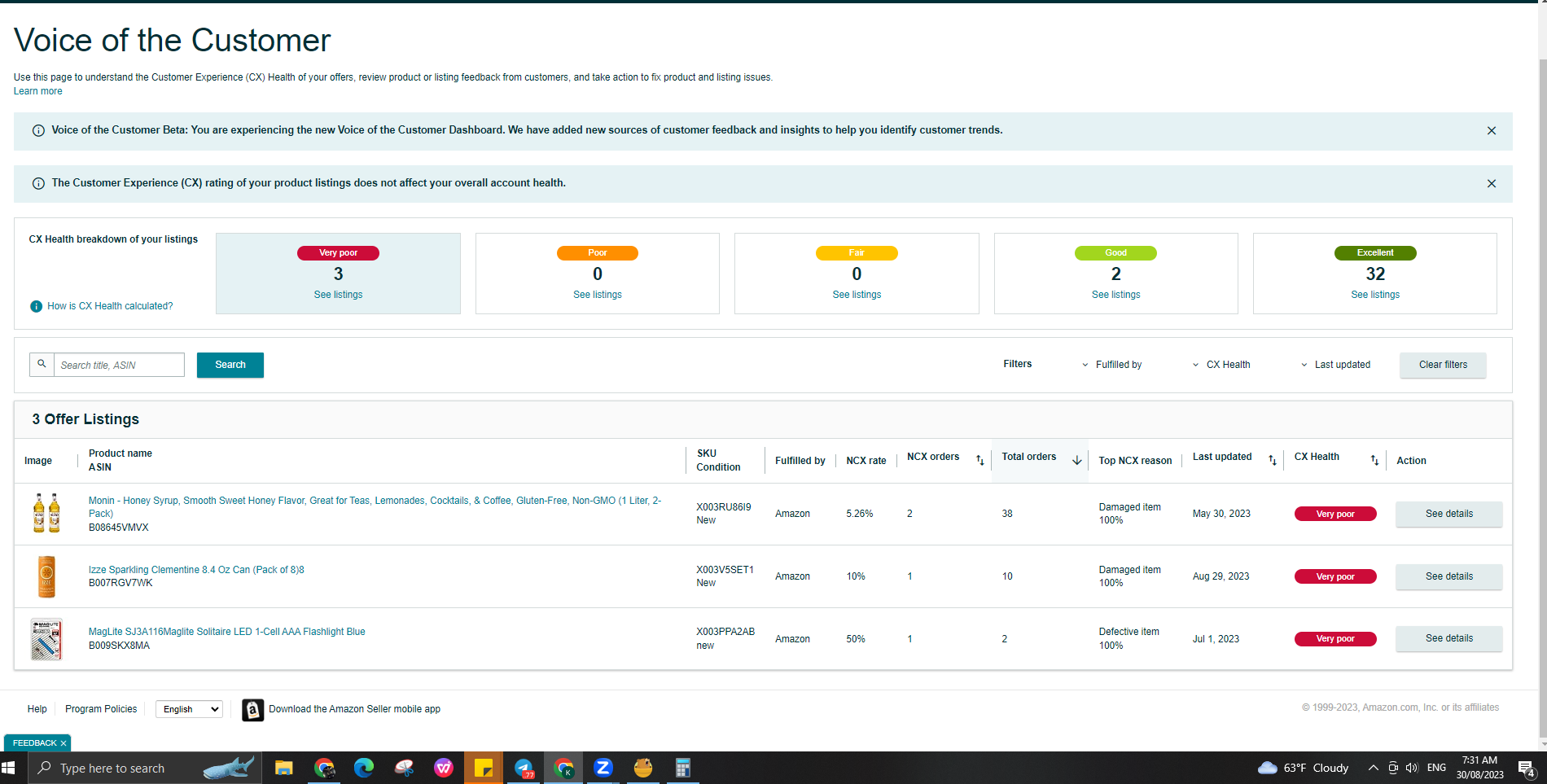Expand the Last updated filter dropdown
The image size is (1547, 784).
(x=1335, y=365)
